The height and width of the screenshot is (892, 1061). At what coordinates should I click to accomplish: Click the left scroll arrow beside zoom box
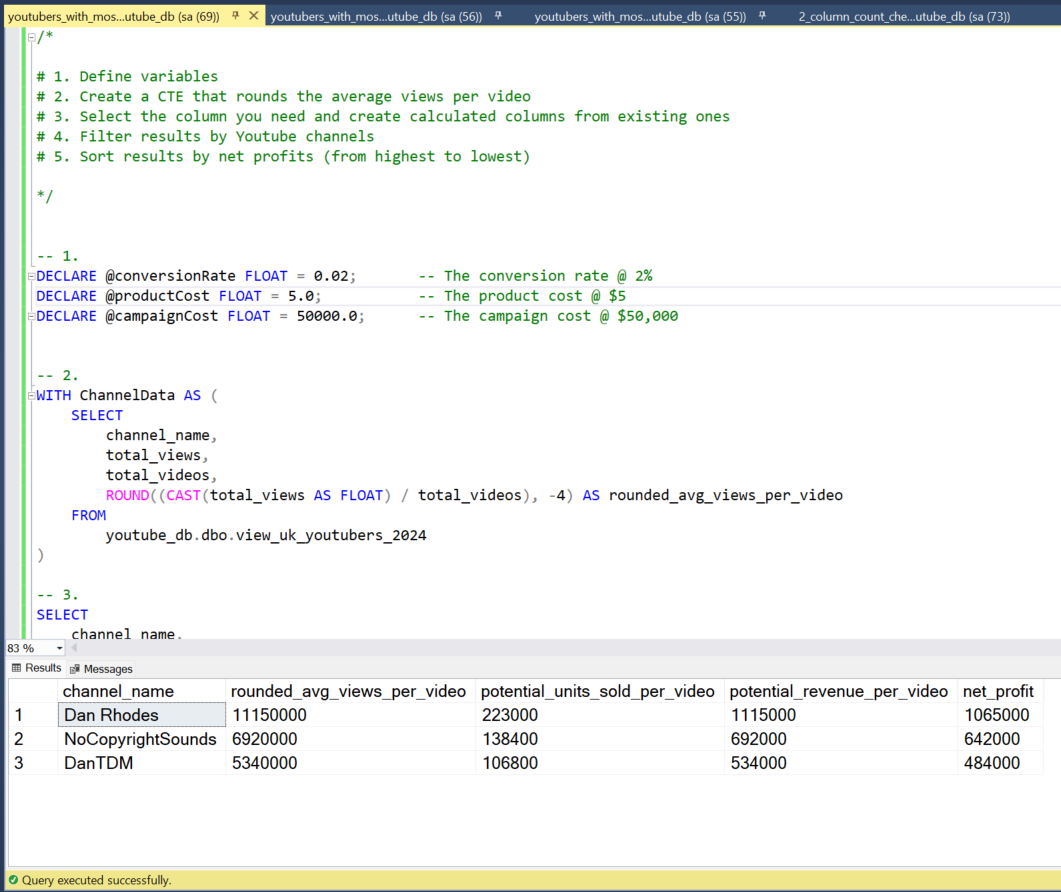73,648
